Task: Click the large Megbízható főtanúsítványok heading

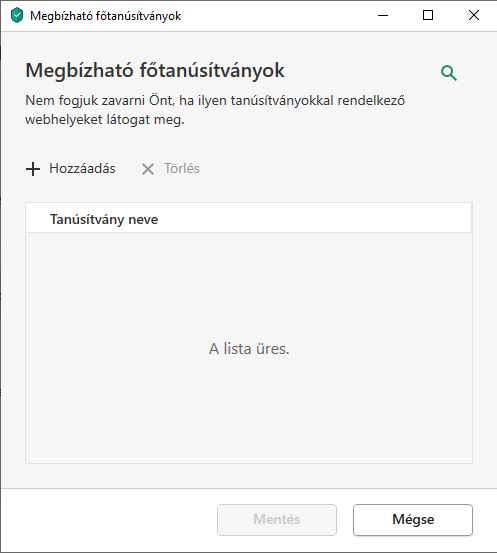Action: pyautogui.click(x=155, y=70)
